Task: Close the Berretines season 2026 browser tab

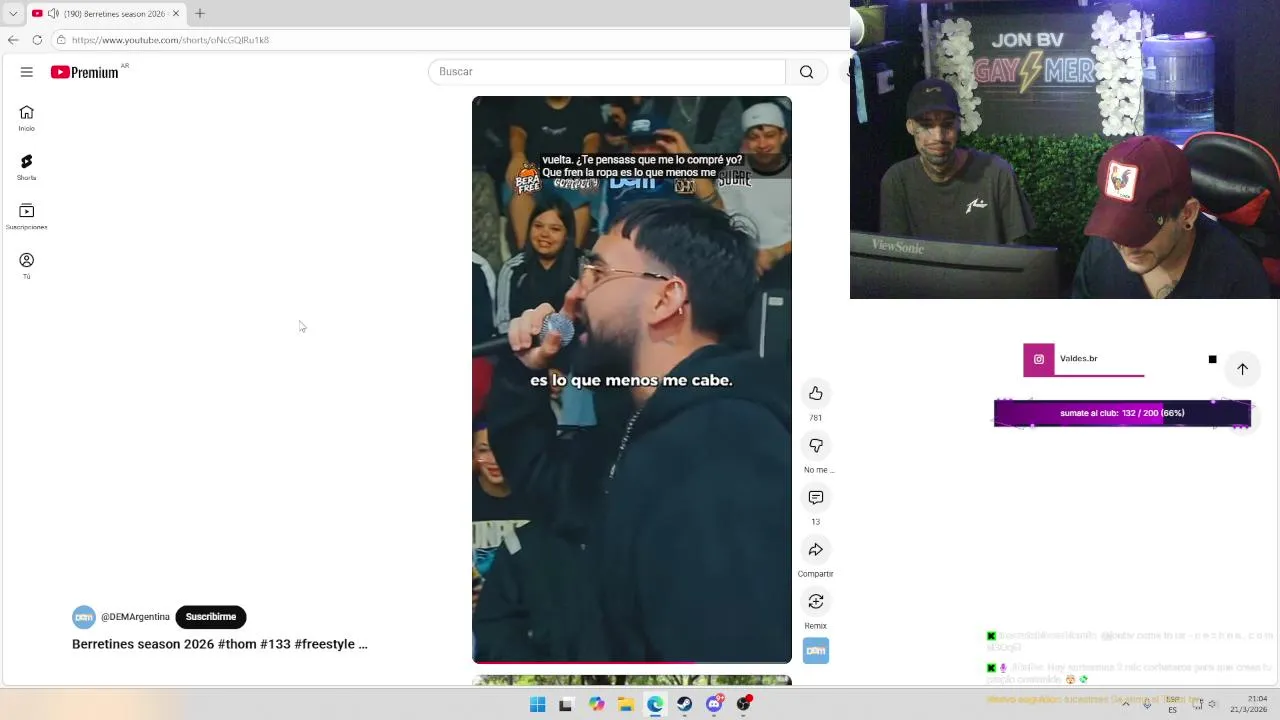Action: tap(176, 14)
